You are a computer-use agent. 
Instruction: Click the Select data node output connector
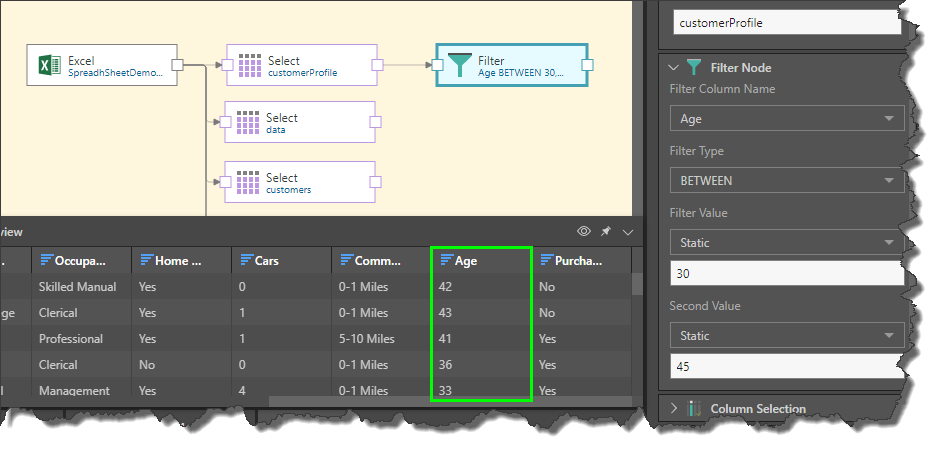[375, 122]
